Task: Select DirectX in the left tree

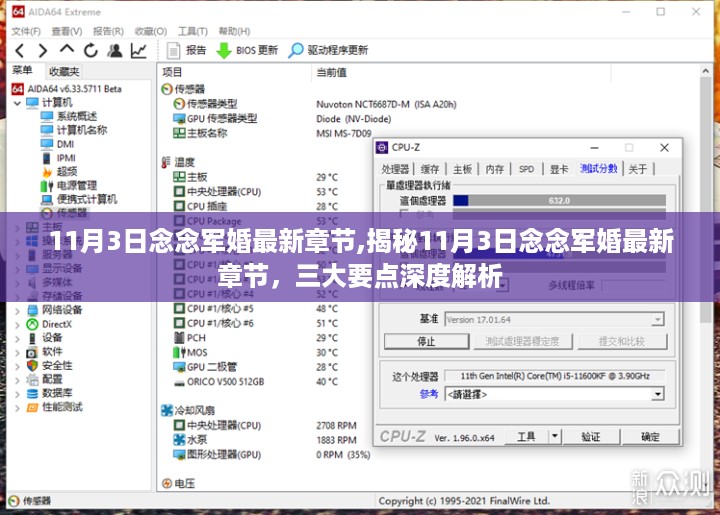Action: tap(56, 324)
